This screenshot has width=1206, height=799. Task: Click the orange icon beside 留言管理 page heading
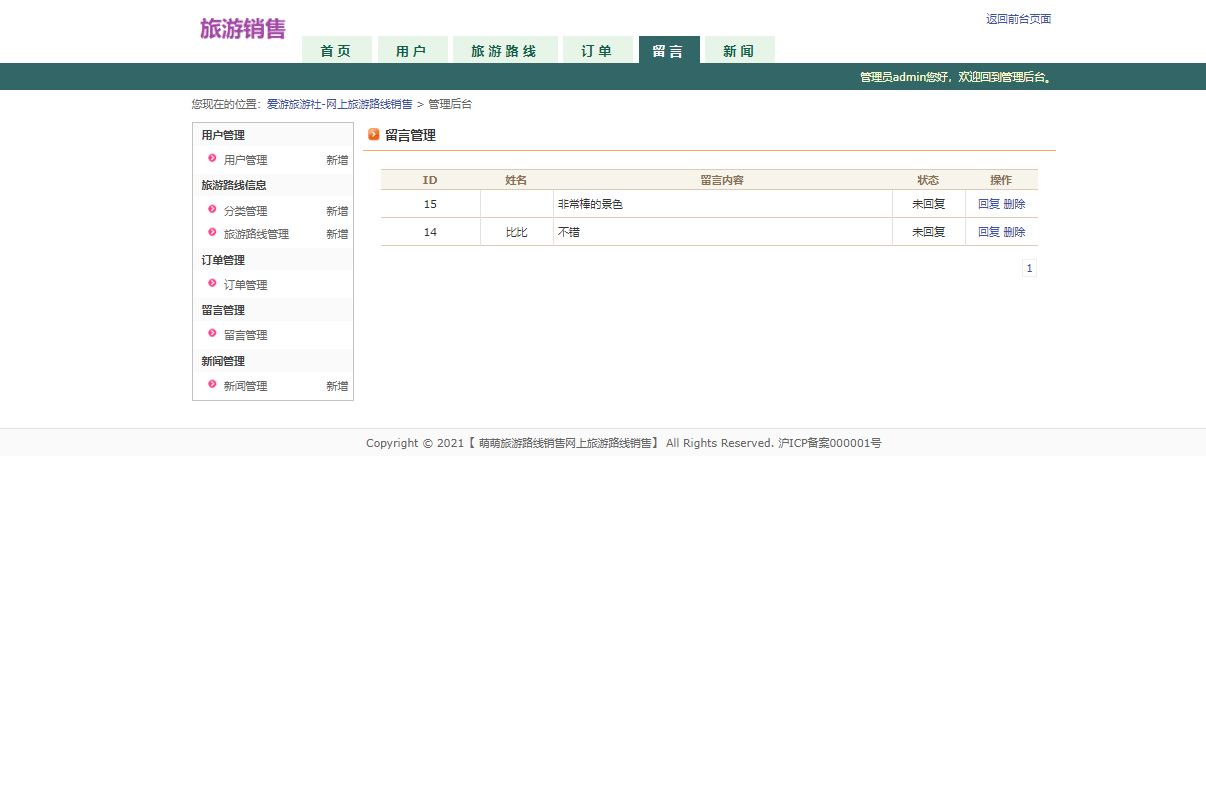coord(374,134)
